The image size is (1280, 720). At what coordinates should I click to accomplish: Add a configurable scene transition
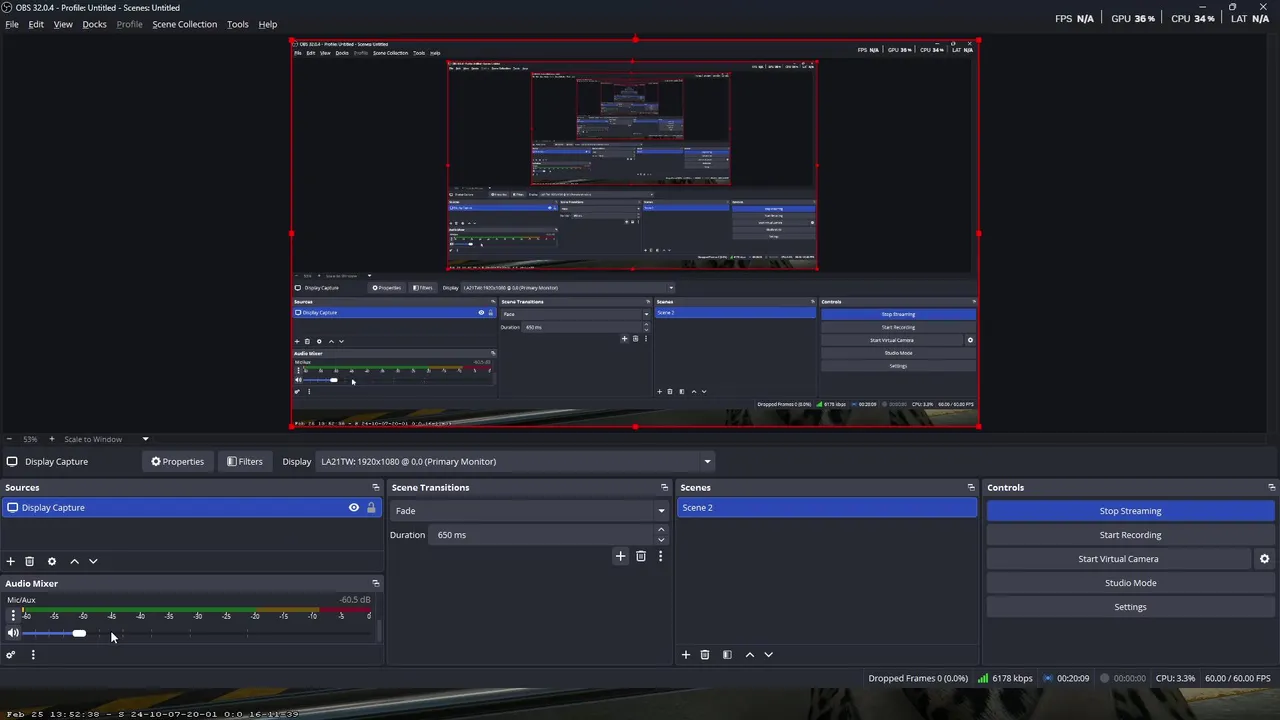point(620,556)
